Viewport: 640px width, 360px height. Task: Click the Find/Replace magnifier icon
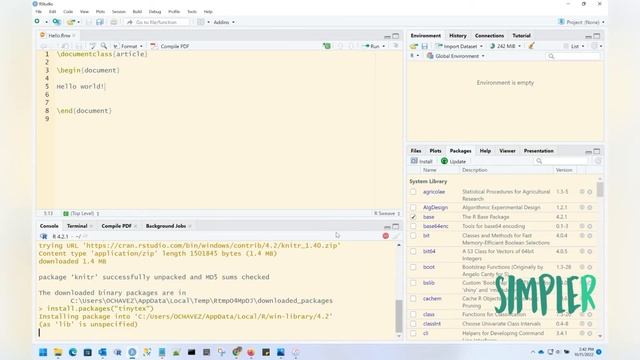104,46
